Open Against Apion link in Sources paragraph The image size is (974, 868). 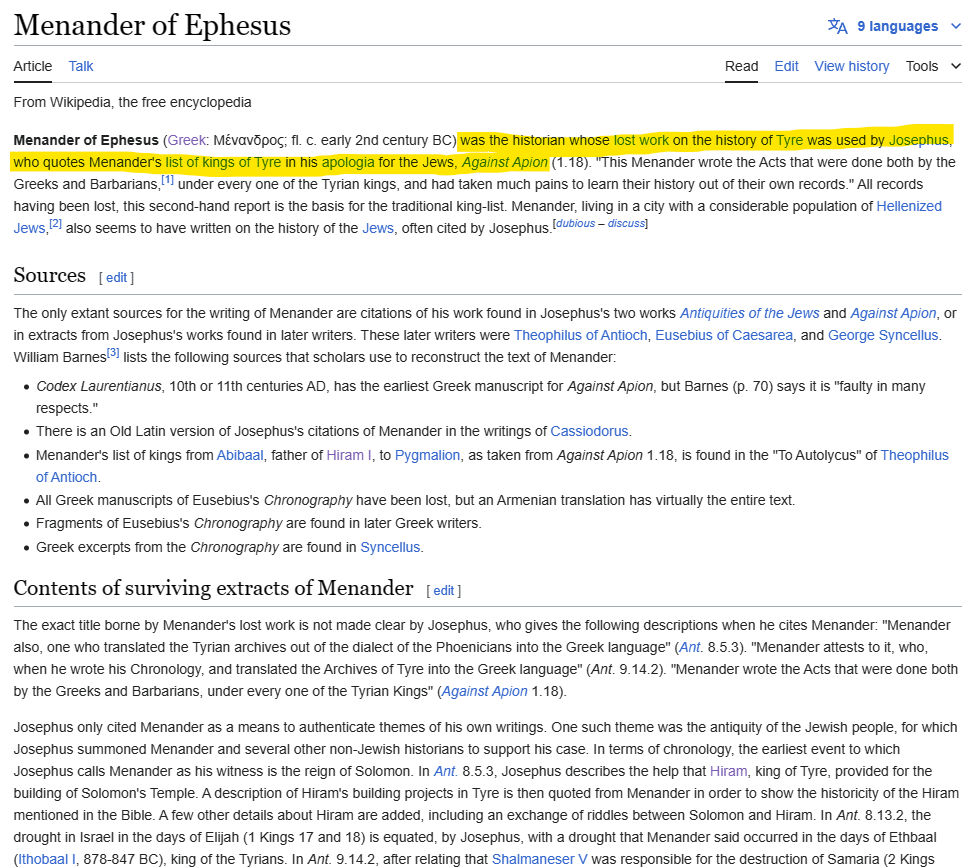[893, 313]
